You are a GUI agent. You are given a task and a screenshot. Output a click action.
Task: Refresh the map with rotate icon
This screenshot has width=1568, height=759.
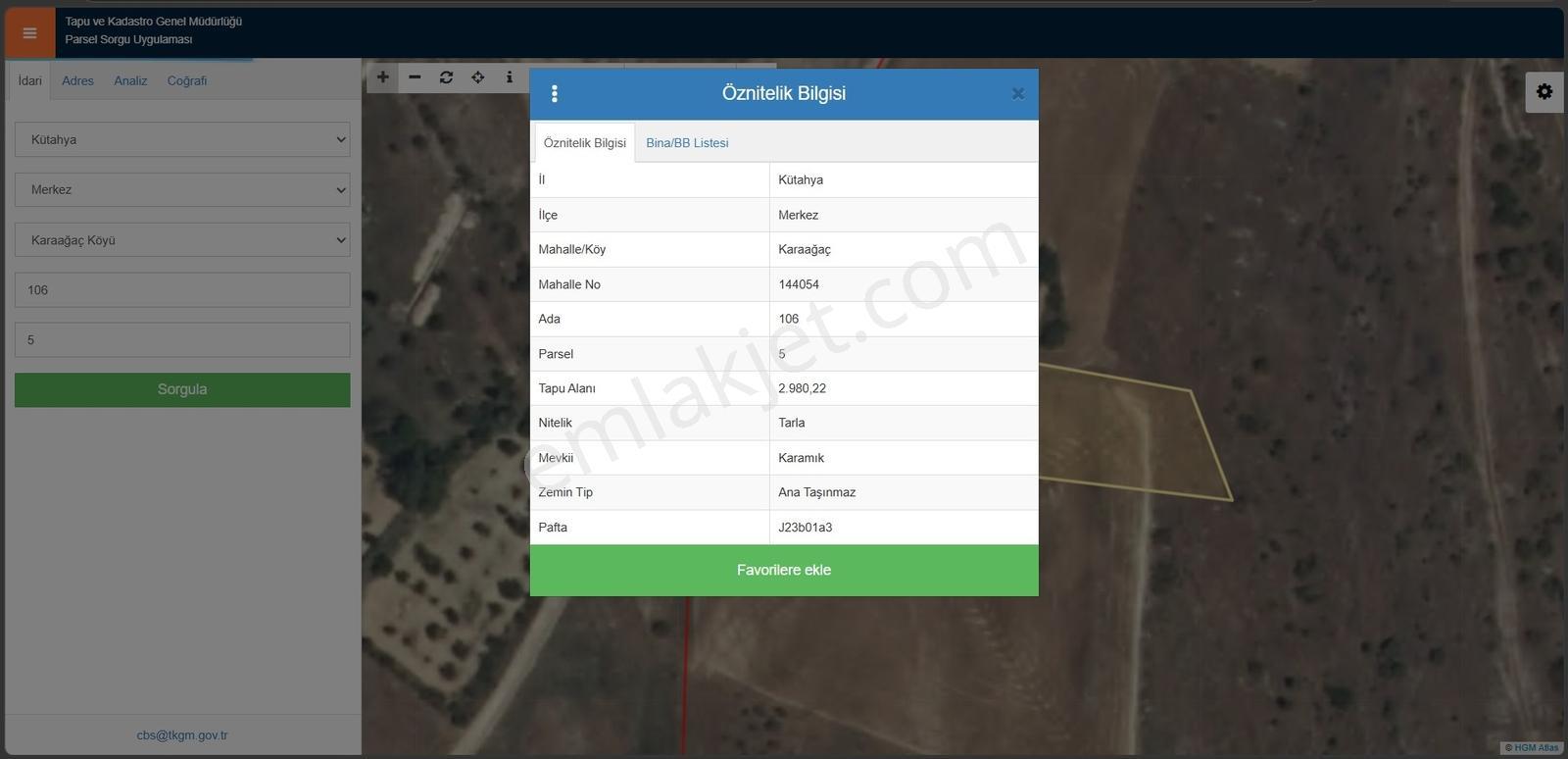446,77
